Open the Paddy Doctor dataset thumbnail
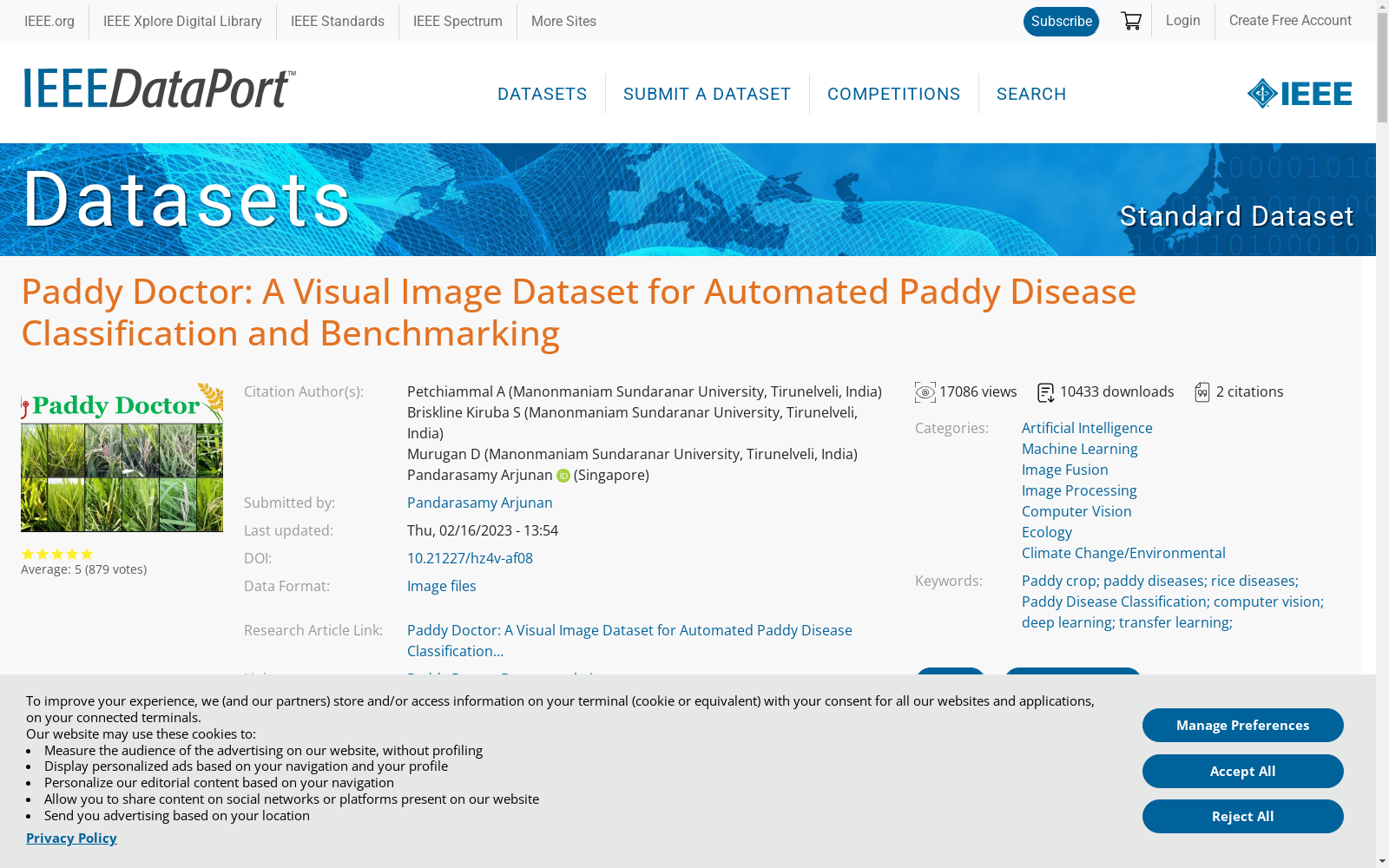 click(x=122, y=457)
